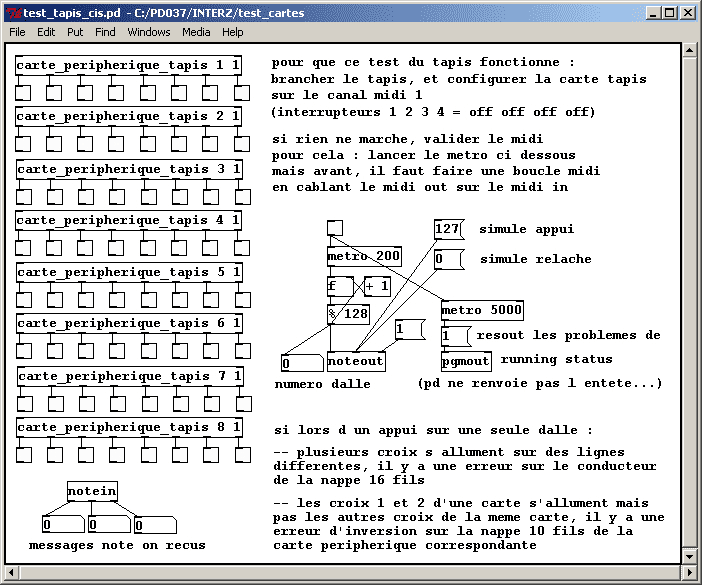This screenshot has width=702, height=585.
Task: Click the Pd icon in title bar
Action: [11, 13]
